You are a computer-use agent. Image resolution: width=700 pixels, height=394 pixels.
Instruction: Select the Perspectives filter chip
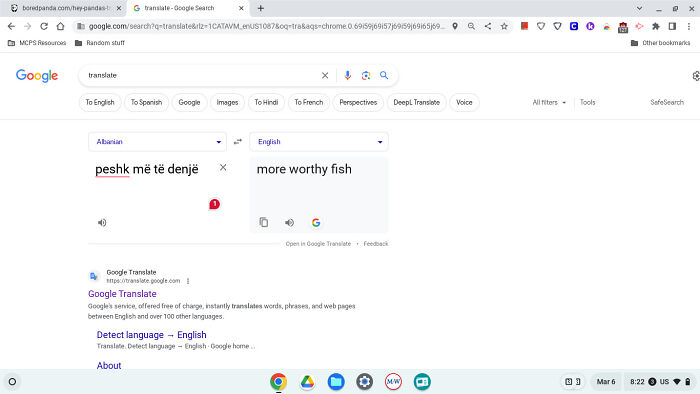point(358,102)
